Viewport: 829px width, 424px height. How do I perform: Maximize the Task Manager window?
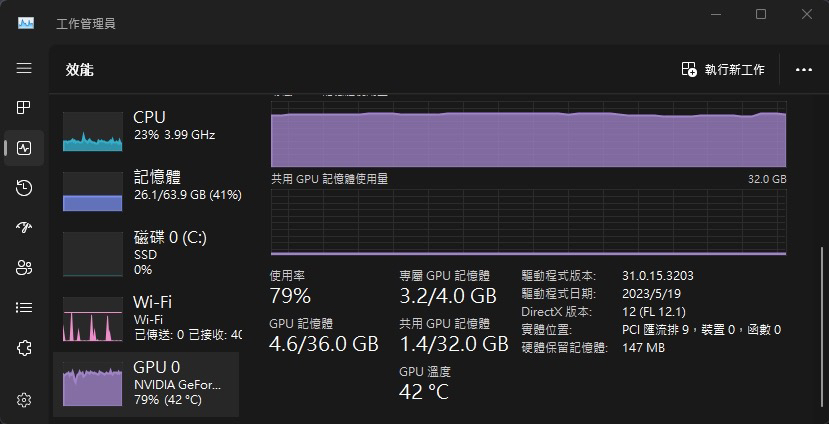pyautogui.click(x=761, y=14)
